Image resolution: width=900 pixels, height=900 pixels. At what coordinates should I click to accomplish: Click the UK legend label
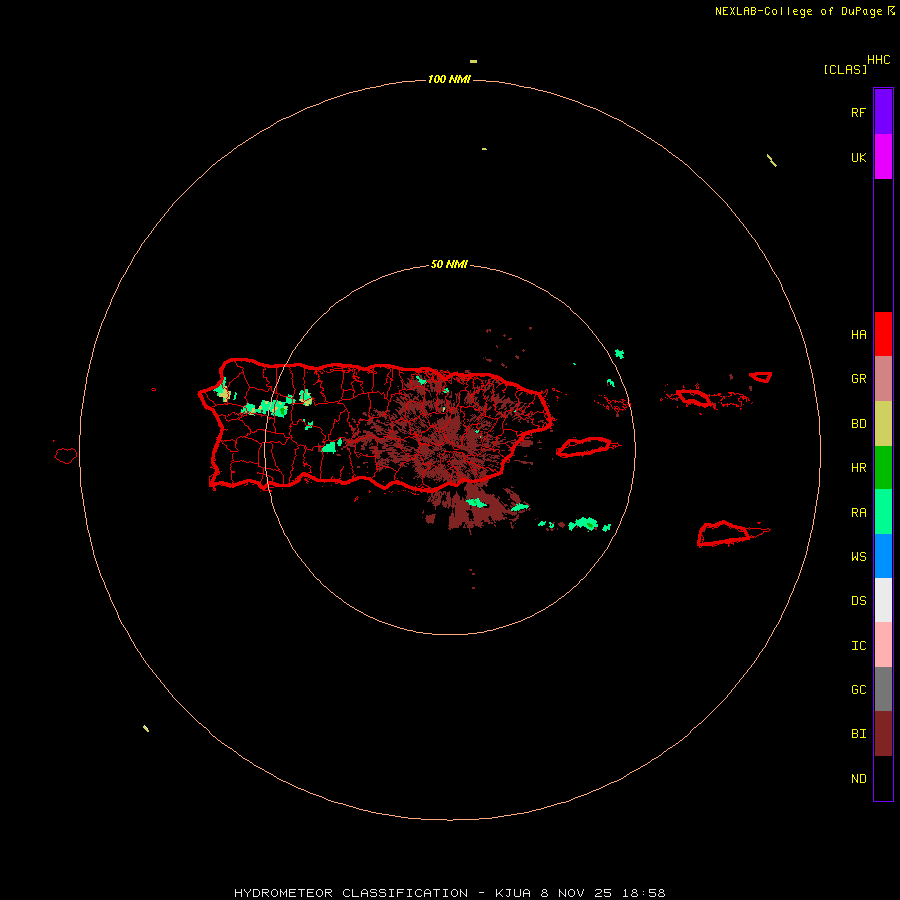(x=858, y=157)
